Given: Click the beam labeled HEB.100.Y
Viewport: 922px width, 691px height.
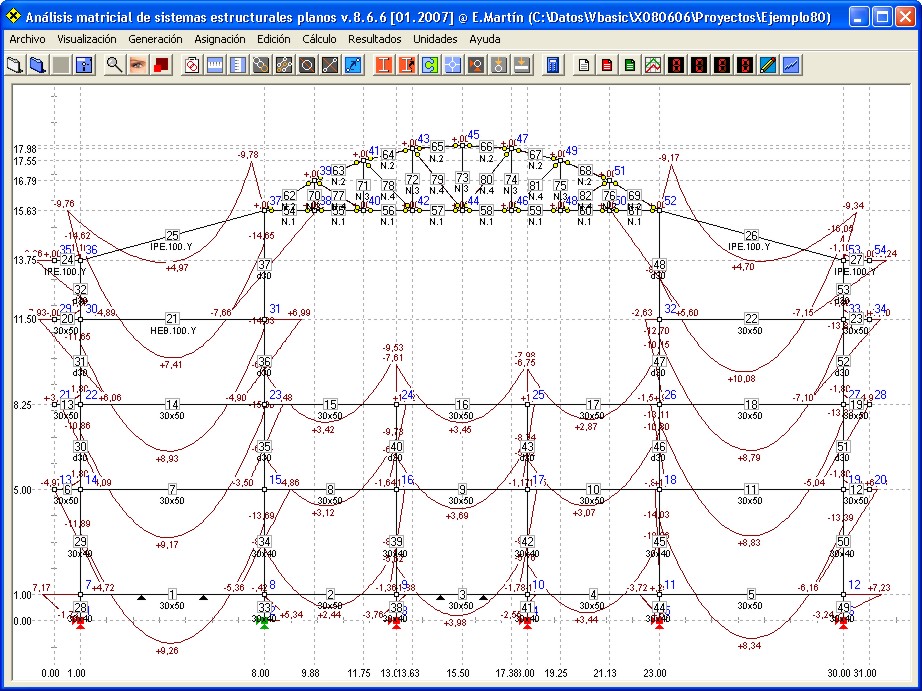Looking at the screenshot, I should (172, 320).
